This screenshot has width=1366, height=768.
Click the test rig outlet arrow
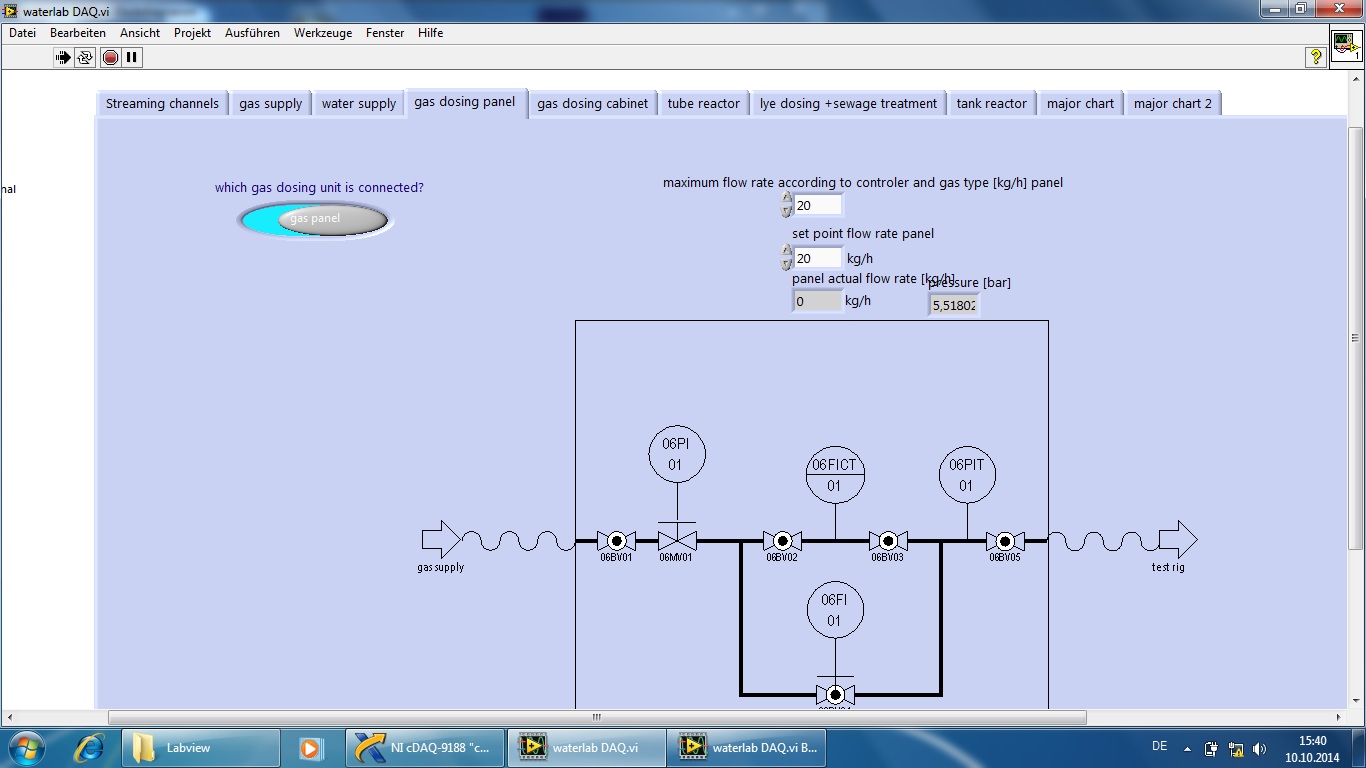point(1177,540)
